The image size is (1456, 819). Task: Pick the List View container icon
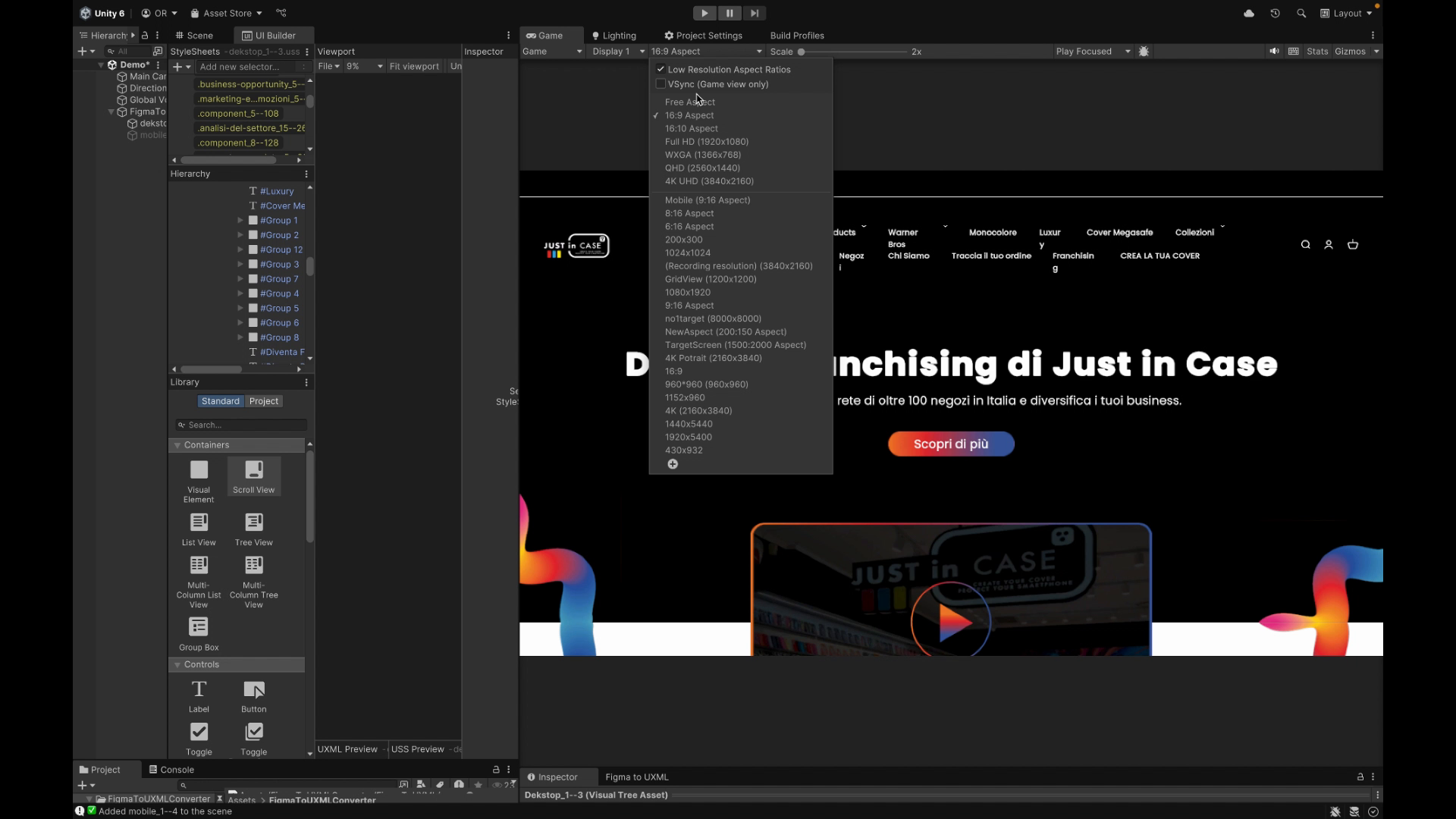coord(199,529)
